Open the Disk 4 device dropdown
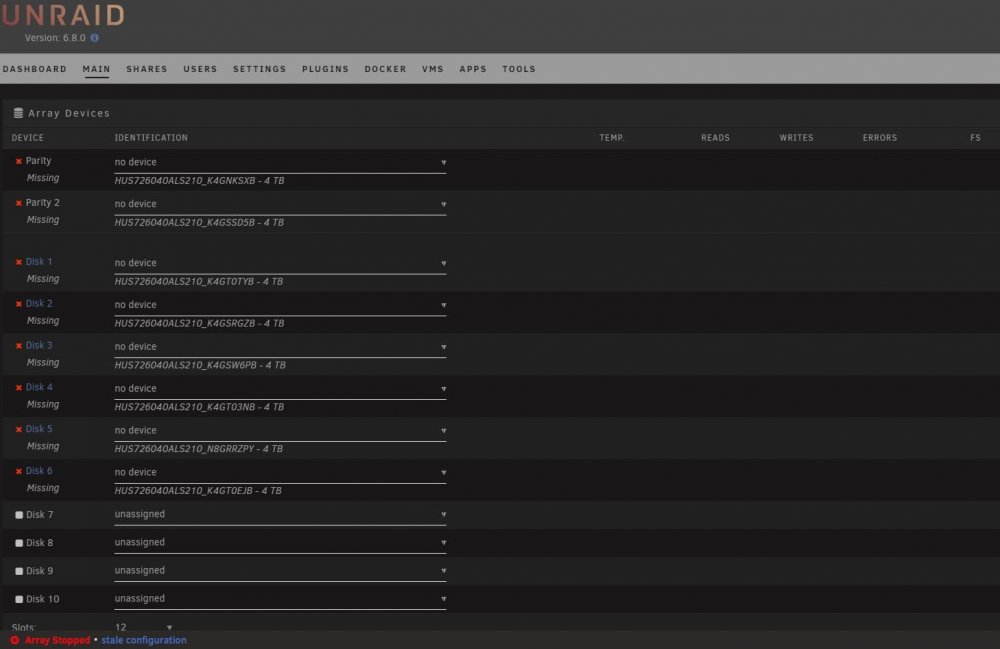The height and width of the screenshot is (649, 1000). click(x=280, y=389)
